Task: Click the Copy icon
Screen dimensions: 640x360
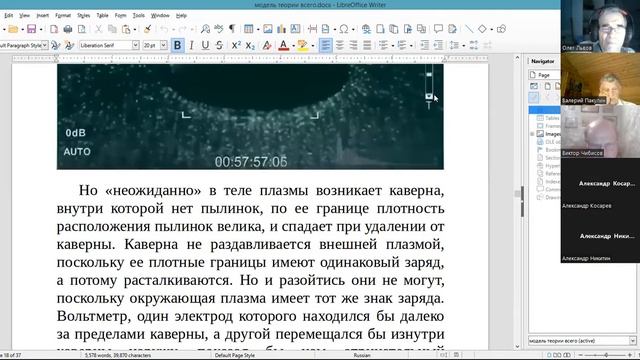Action: [x=112, y=29]
